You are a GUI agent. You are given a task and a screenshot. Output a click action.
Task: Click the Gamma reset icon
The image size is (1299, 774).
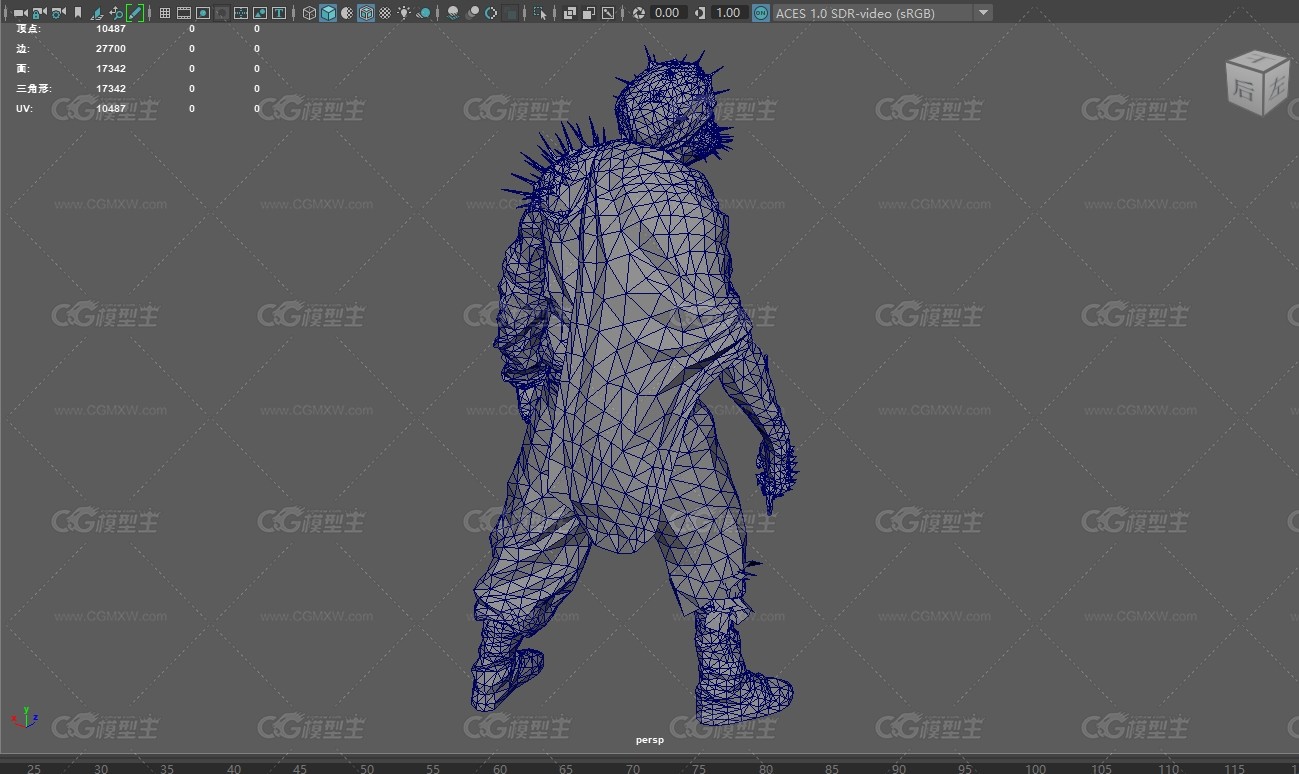[699, 13]
